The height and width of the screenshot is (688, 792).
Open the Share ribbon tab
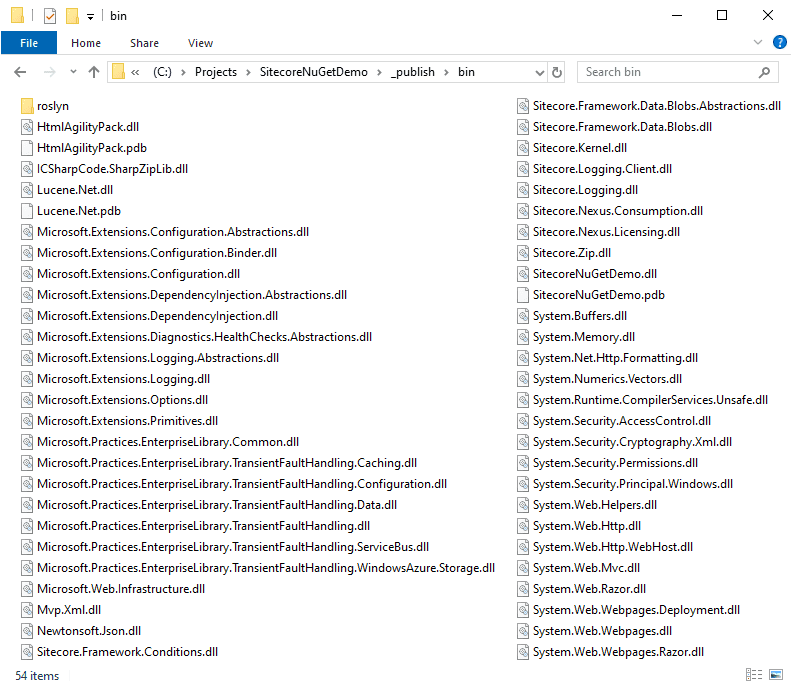[x=144, y=43]
